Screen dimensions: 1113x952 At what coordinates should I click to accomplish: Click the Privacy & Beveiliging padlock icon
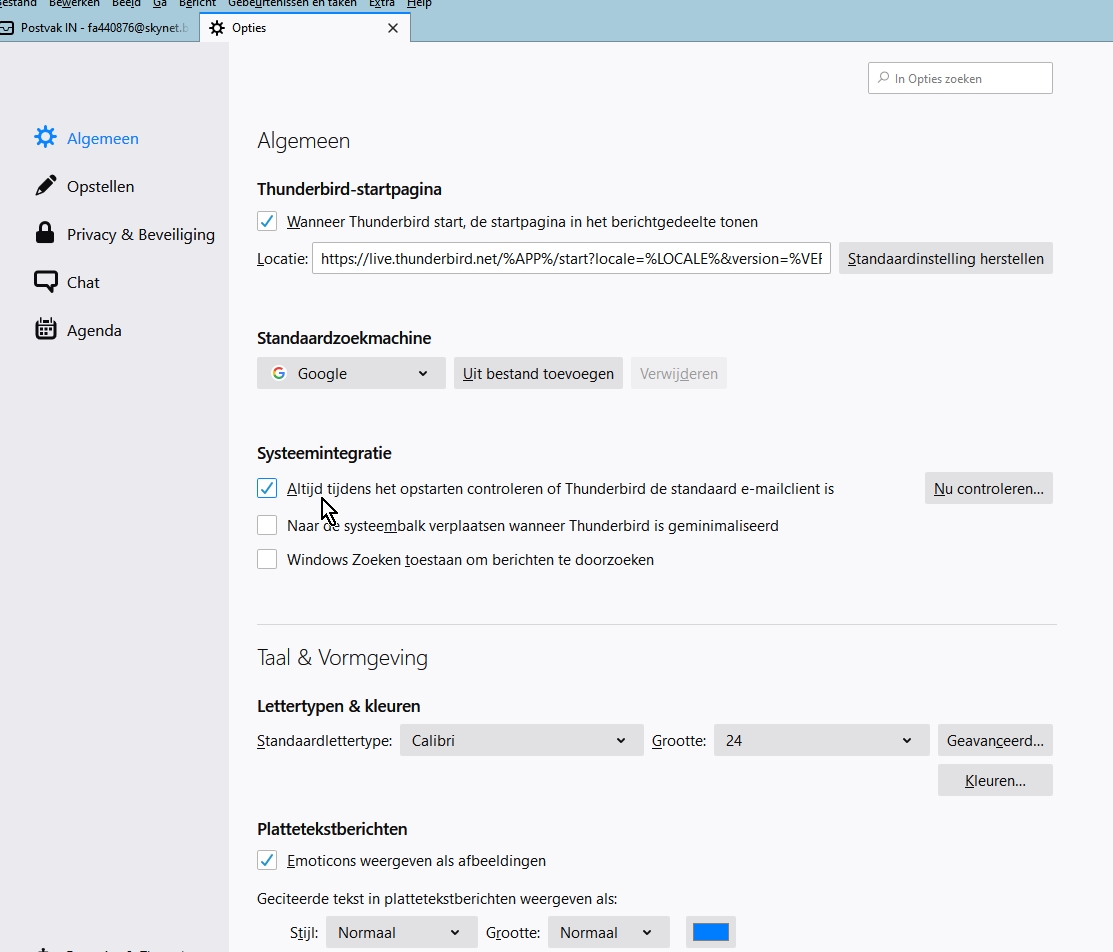(45, 234)
